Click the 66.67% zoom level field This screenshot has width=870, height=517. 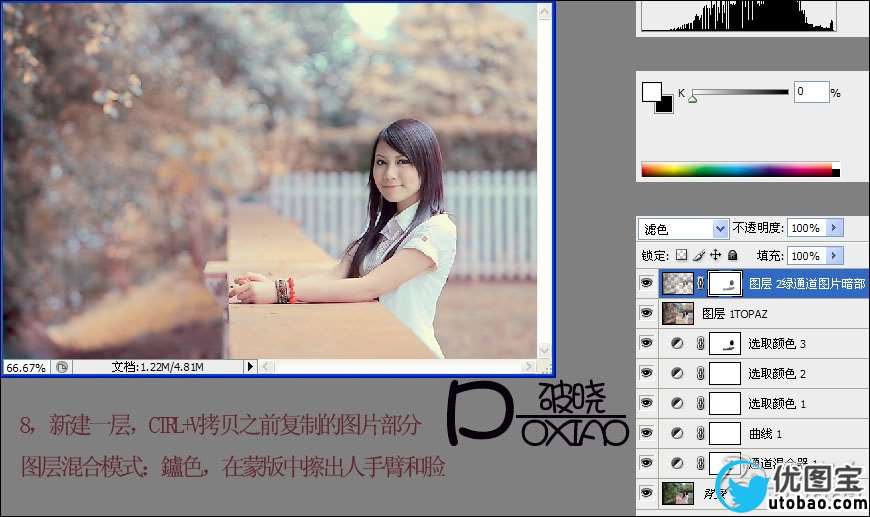[26, 367]
